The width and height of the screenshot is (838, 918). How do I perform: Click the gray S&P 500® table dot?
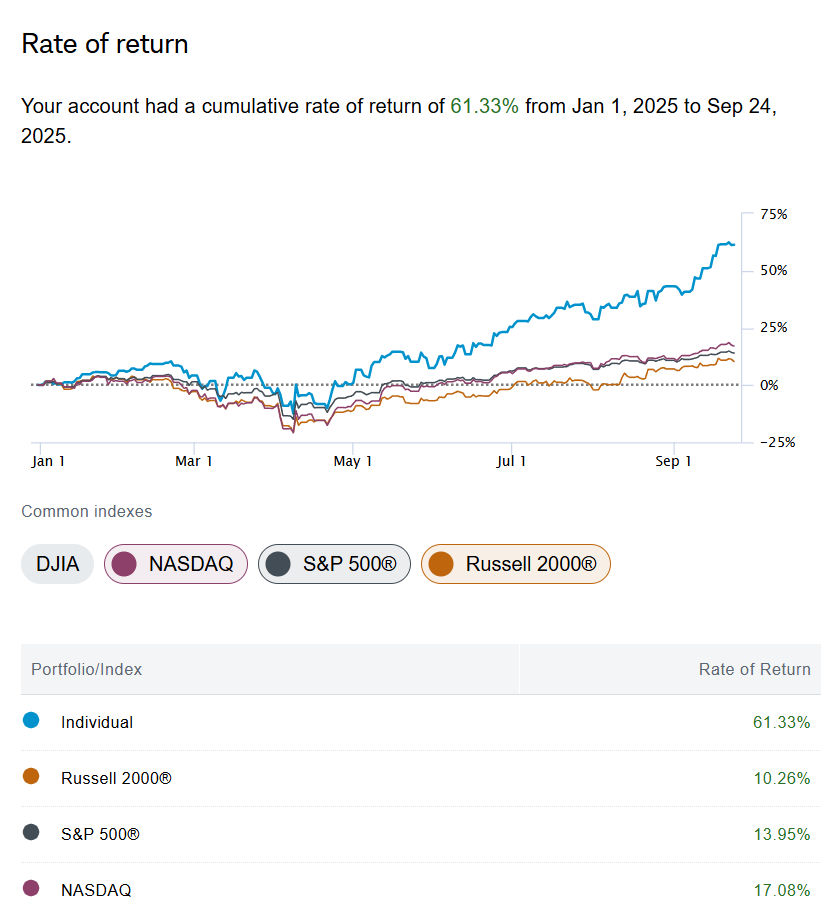click(31, 832)
